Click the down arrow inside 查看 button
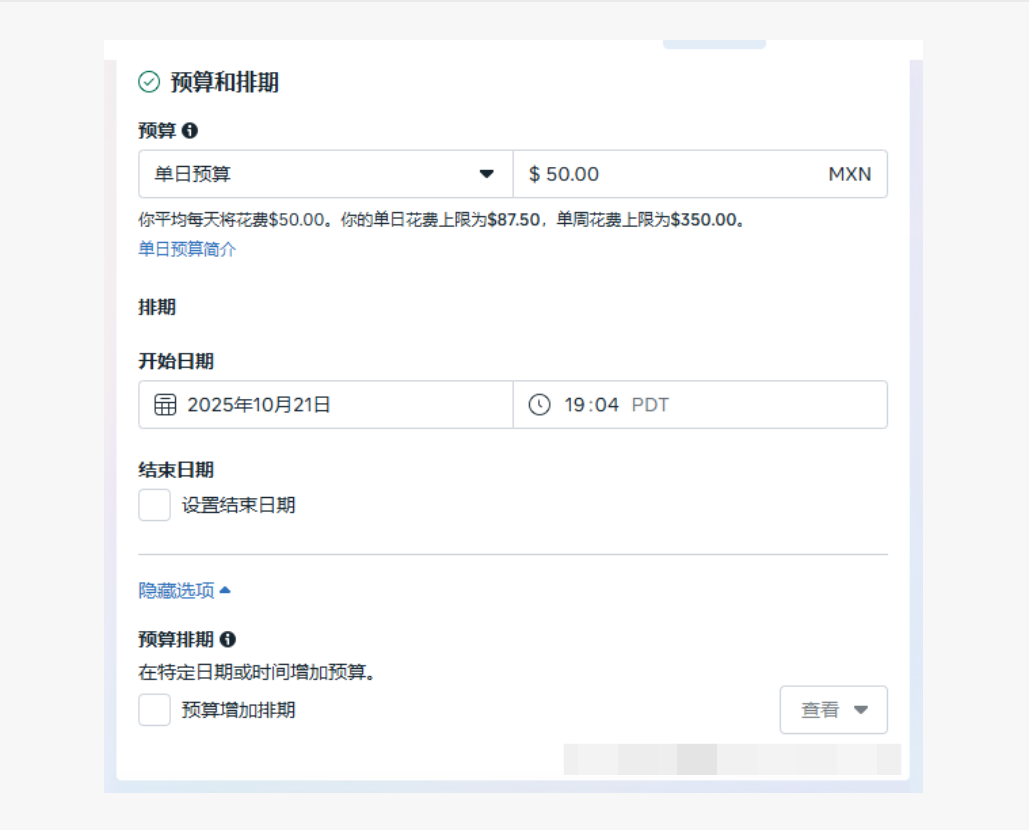1029x830 pixels. 861,710
